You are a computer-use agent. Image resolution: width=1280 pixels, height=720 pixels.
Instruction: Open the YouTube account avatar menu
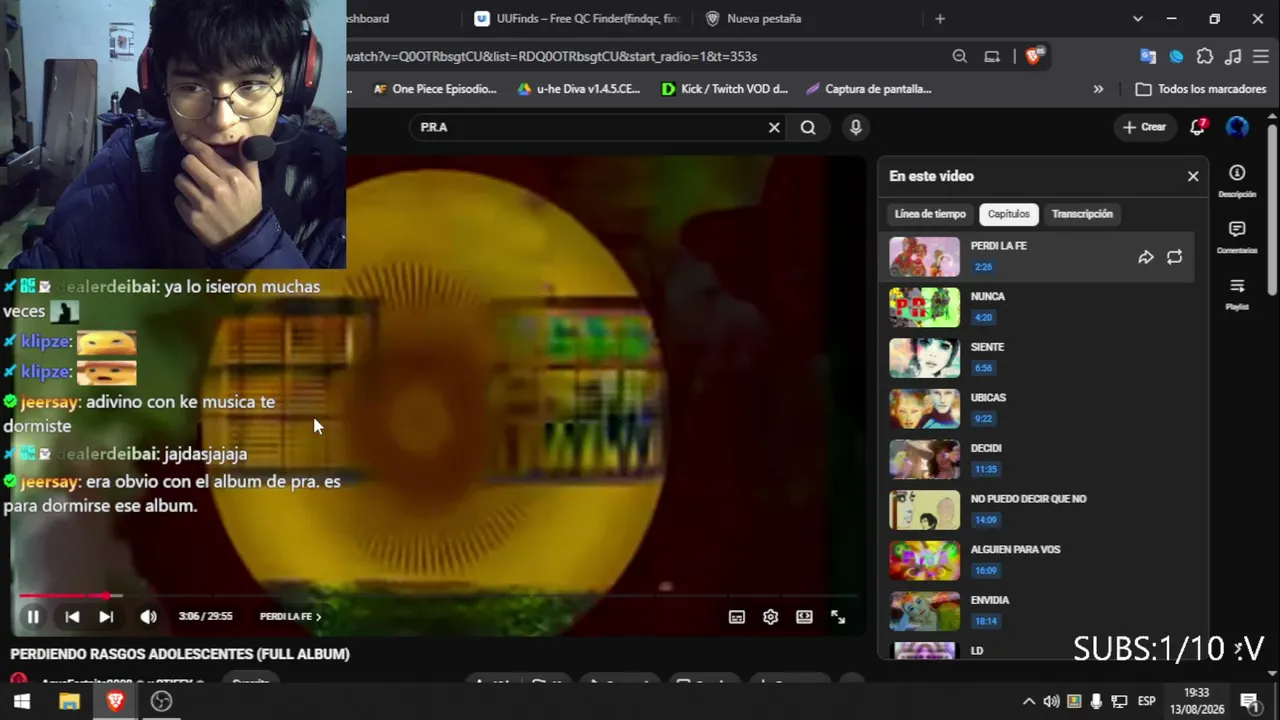[x=1237, y=127]
